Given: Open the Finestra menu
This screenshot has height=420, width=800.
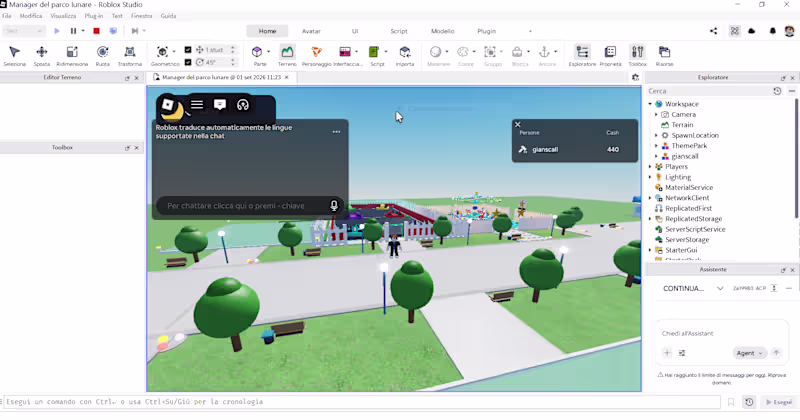Looking at the screenshot, I should (x=141, y=16).
